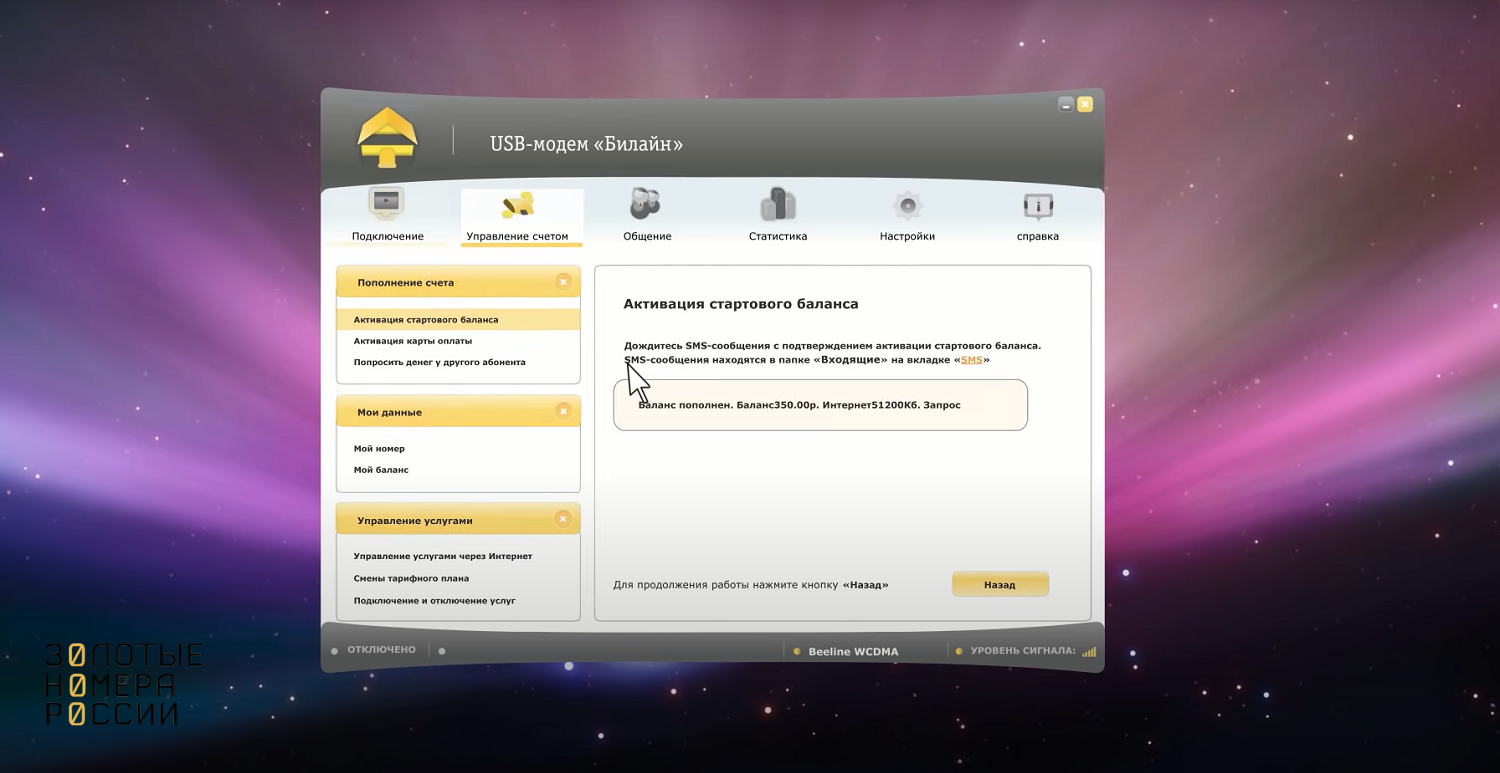Image resolution: width=1500 pixels, height=773 pixels.
Task: Switch to the Статистика tab label
Action: tap(778, 237)
